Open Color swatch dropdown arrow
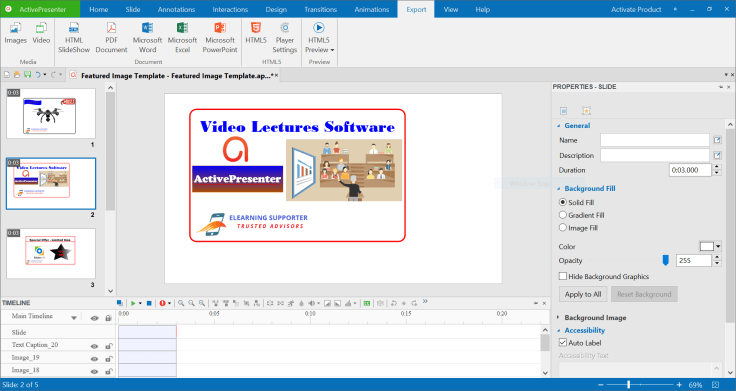The width and height of the screenshot is (736, 391). pos(718,246)
